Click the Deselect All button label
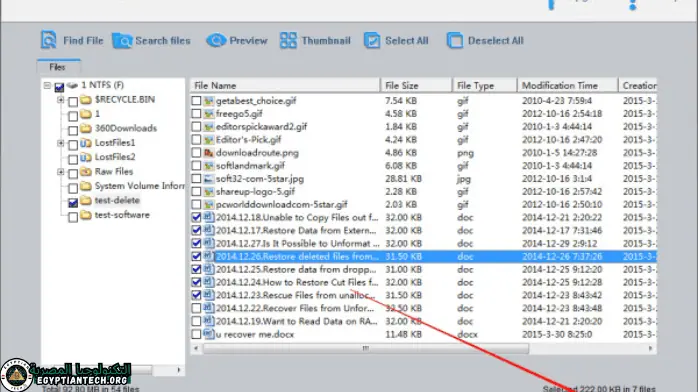This screenshot has height=392, width=698. pyautogui.click(x=495, y=40)
